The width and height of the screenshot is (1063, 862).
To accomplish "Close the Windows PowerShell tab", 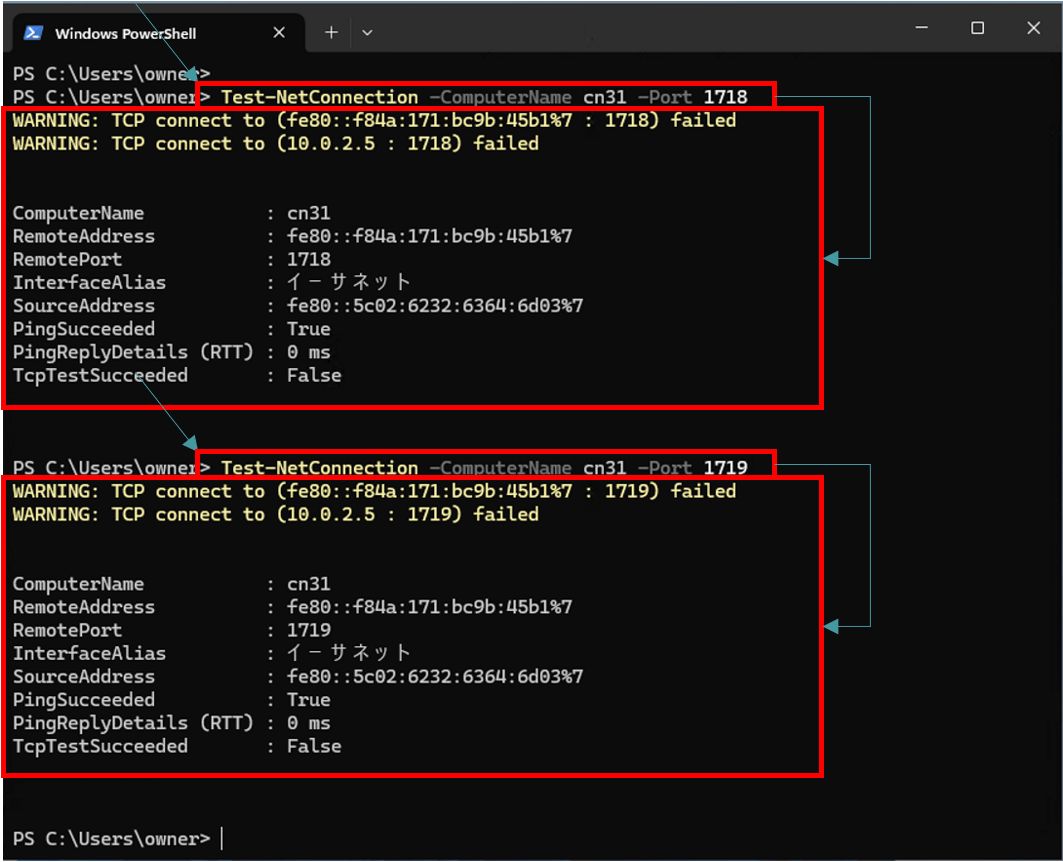I will pos(279,33).
